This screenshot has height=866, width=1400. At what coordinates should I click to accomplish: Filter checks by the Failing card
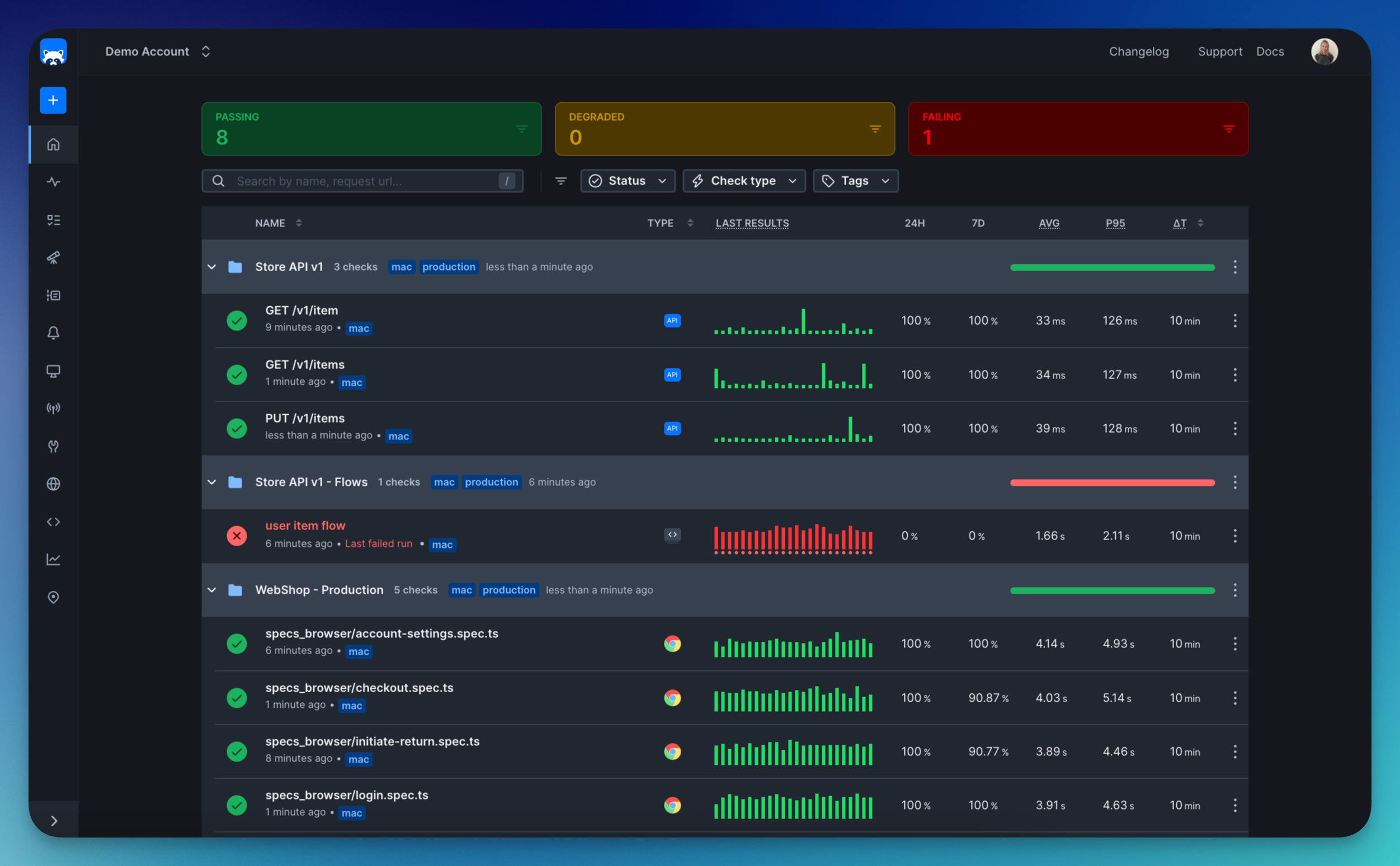(x=1078, y=129)
